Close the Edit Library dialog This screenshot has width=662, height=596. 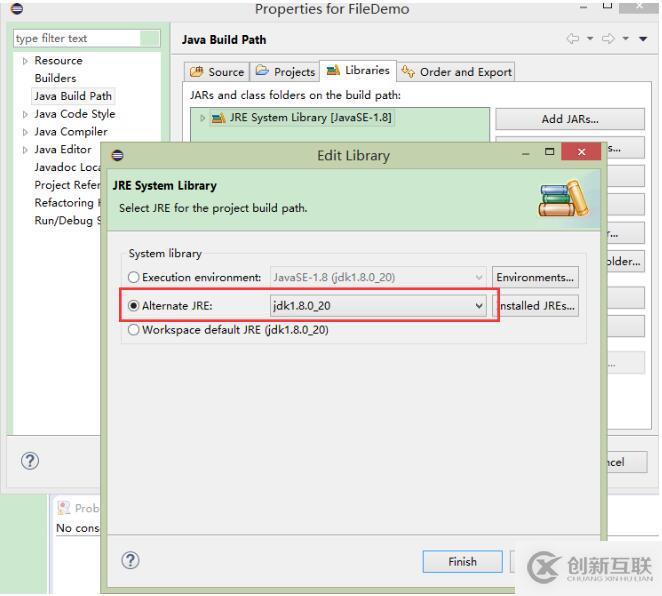point(581,152)
